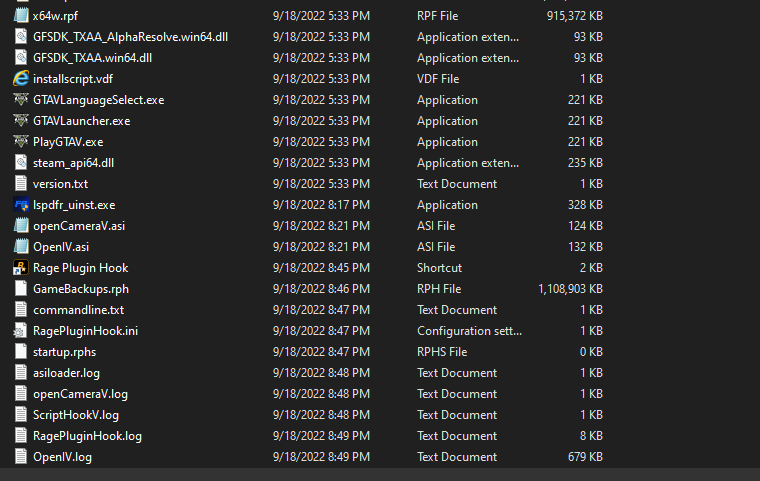Click the installscript.vdf file icon

21,79
